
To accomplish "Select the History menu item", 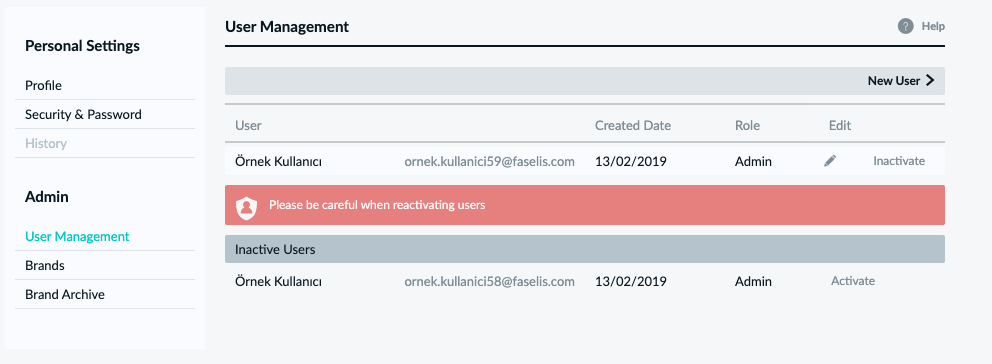I will click(x=46, y=144).
